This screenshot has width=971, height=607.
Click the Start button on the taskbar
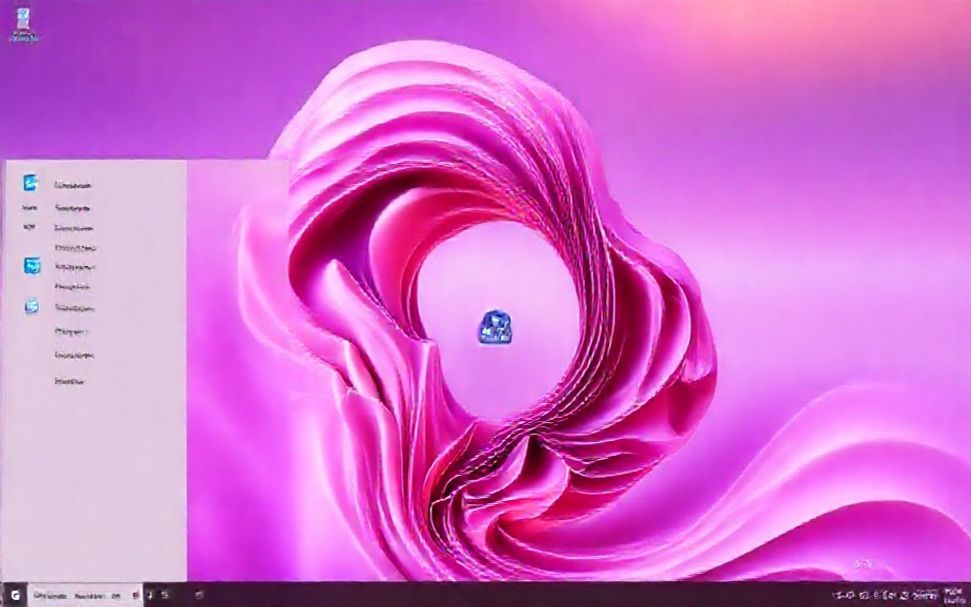coord(13,594)
